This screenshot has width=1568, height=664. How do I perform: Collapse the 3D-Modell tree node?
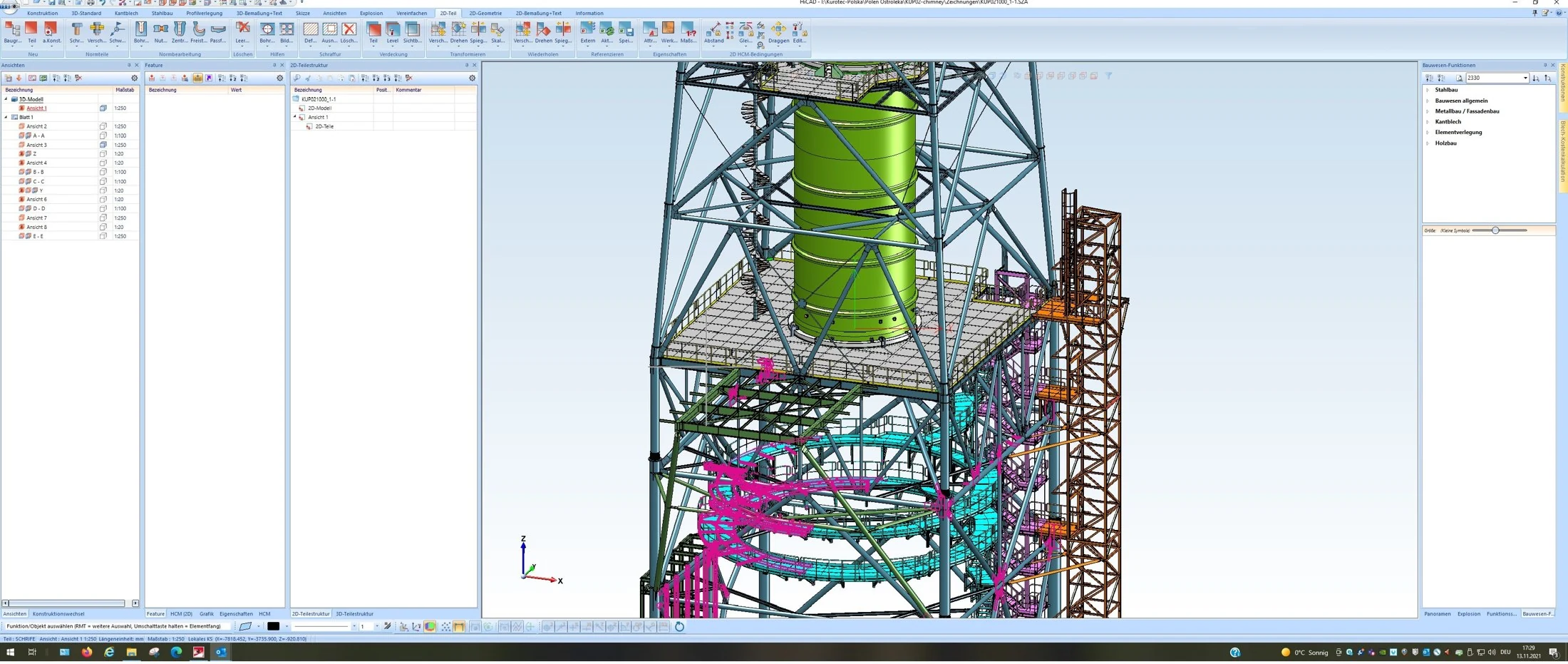click(x=6, y=99)
